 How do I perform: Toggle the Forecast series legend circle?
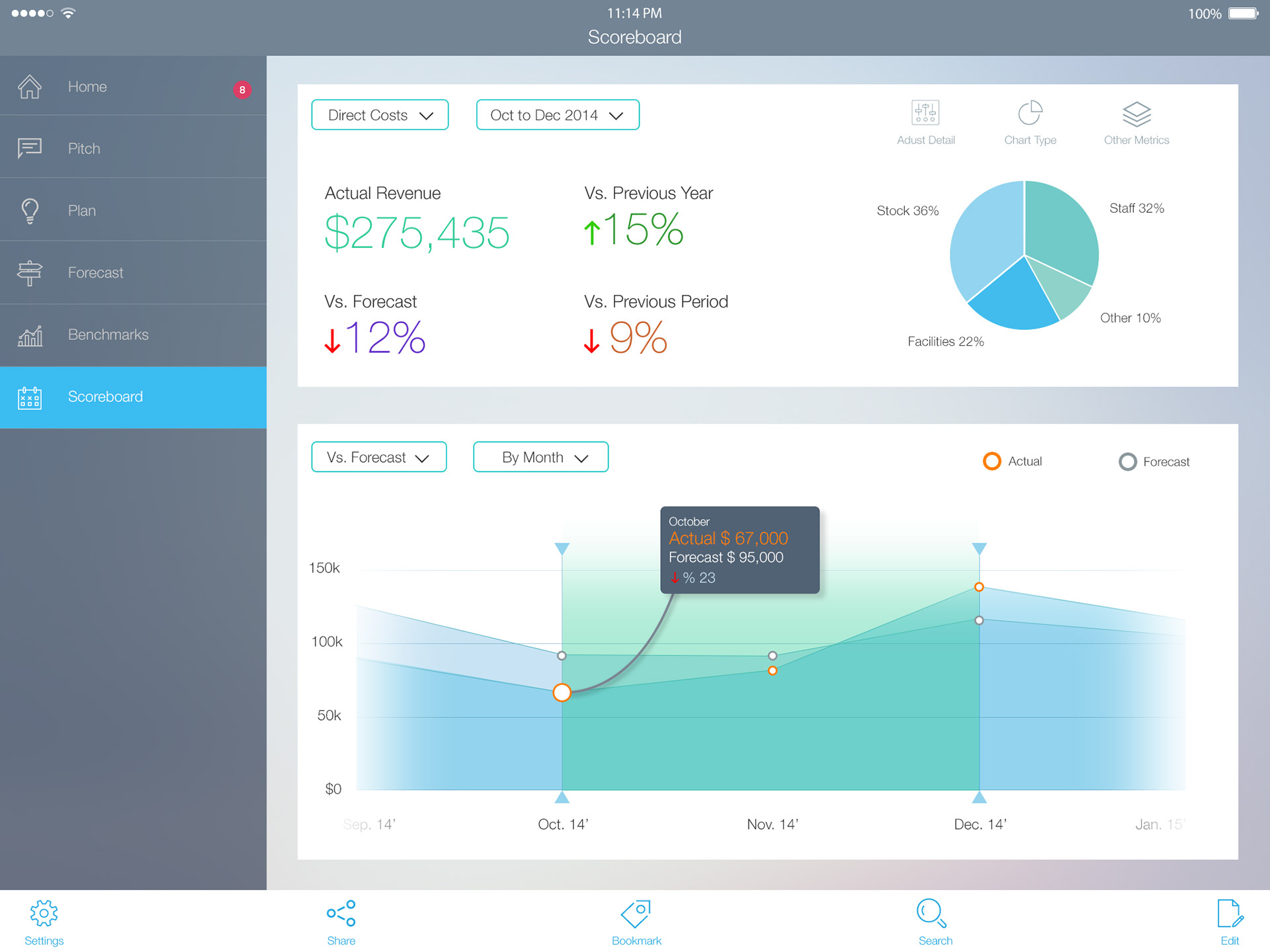(x=1127, y=461)
